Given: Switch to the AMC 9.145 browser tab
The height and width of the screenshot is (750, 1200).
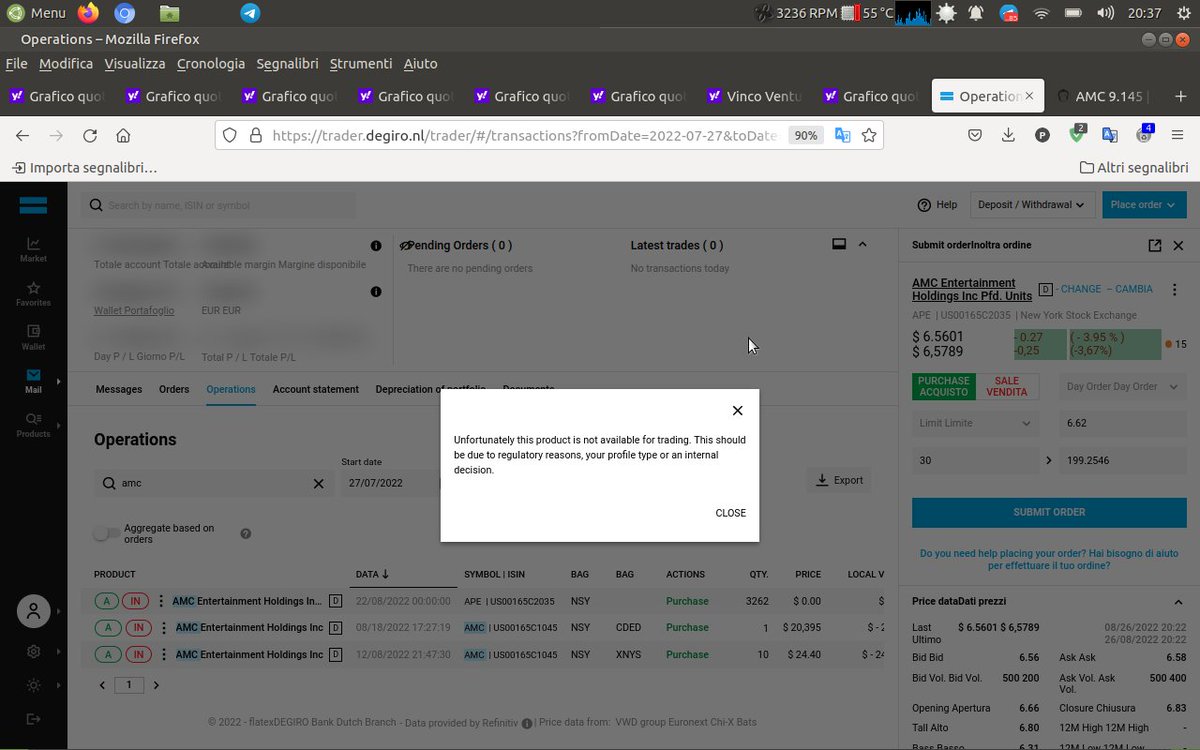Looking at the screenshot, I should [1103, 96].
